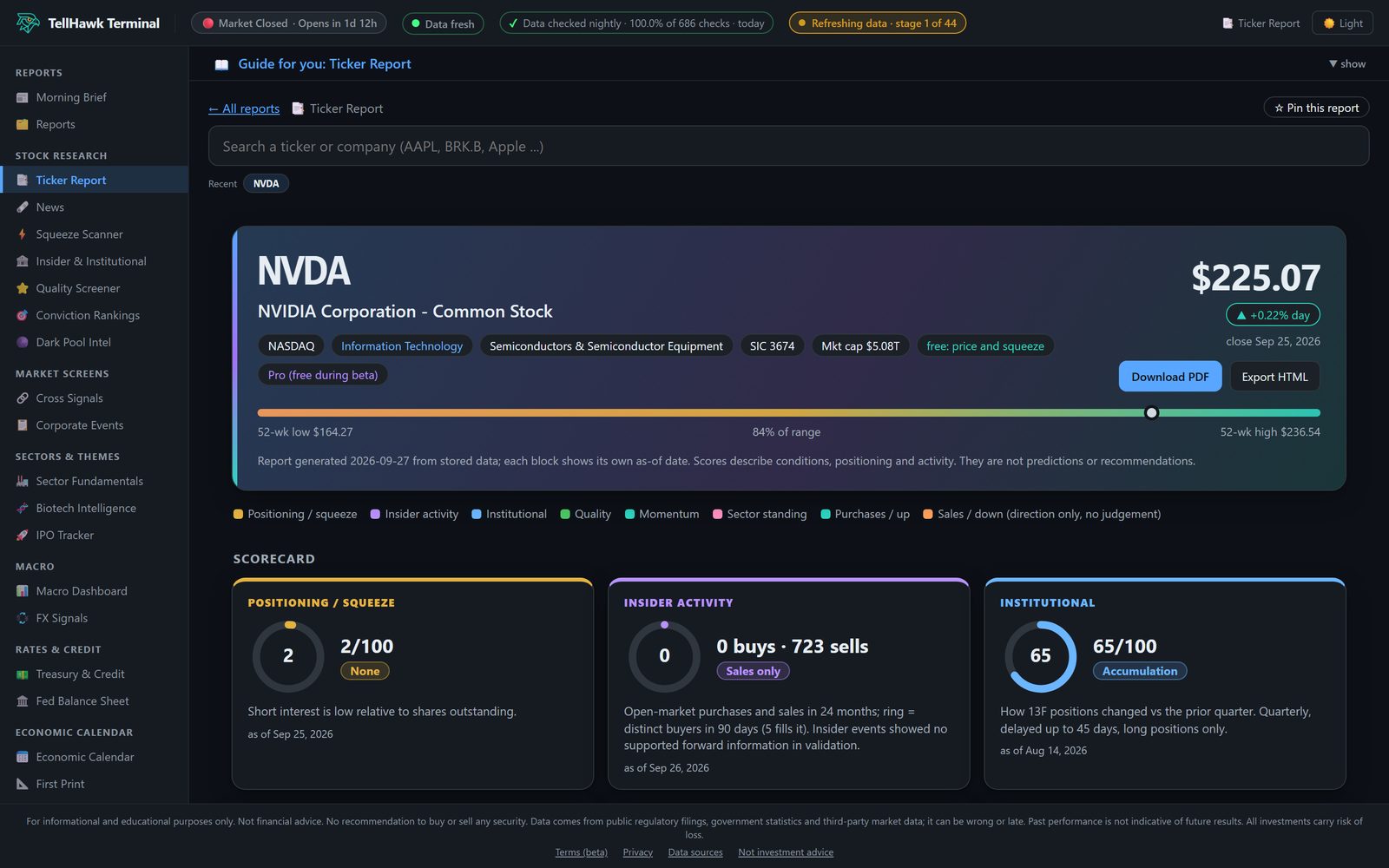Click the Quality Screener star icon
This screenshot has width=1389, height=868.
[x=23, y=287]
